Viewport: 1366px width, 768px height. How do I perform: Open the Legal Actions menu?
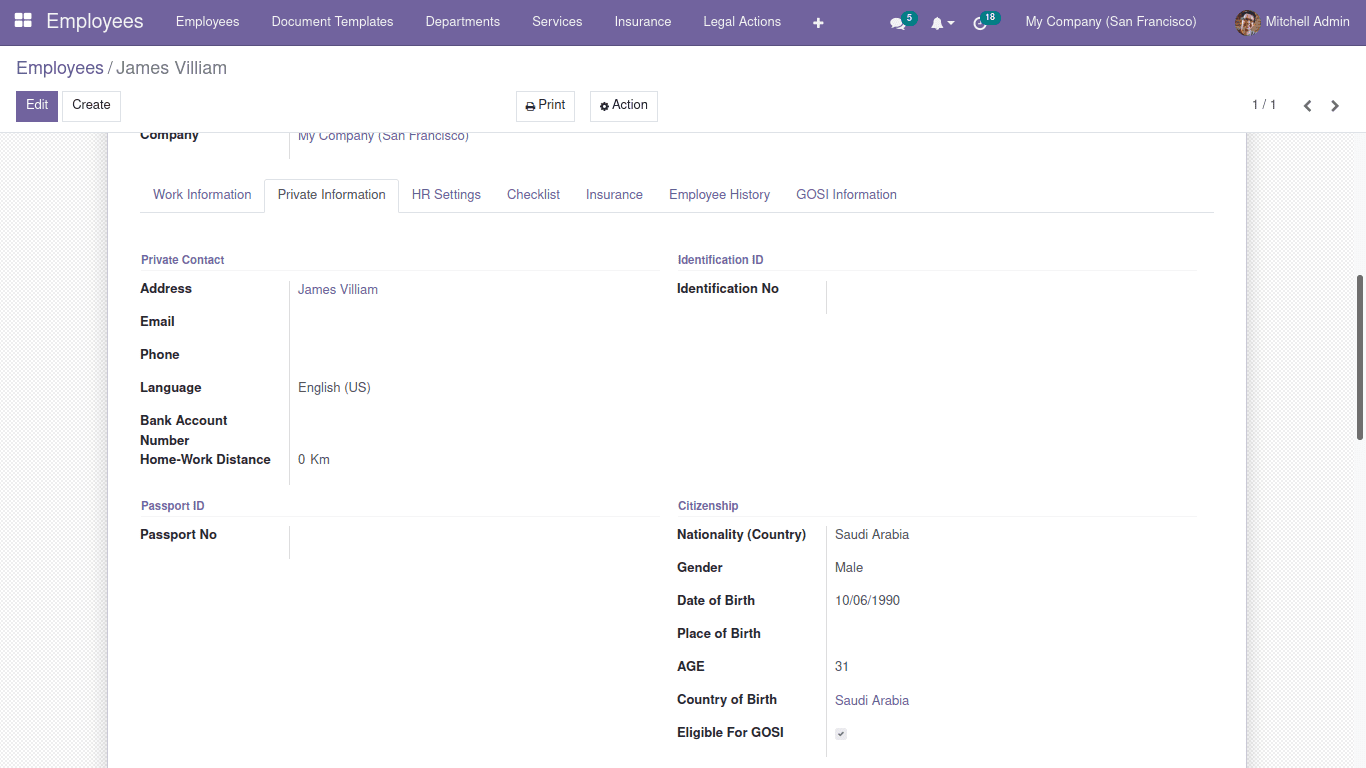741,21
